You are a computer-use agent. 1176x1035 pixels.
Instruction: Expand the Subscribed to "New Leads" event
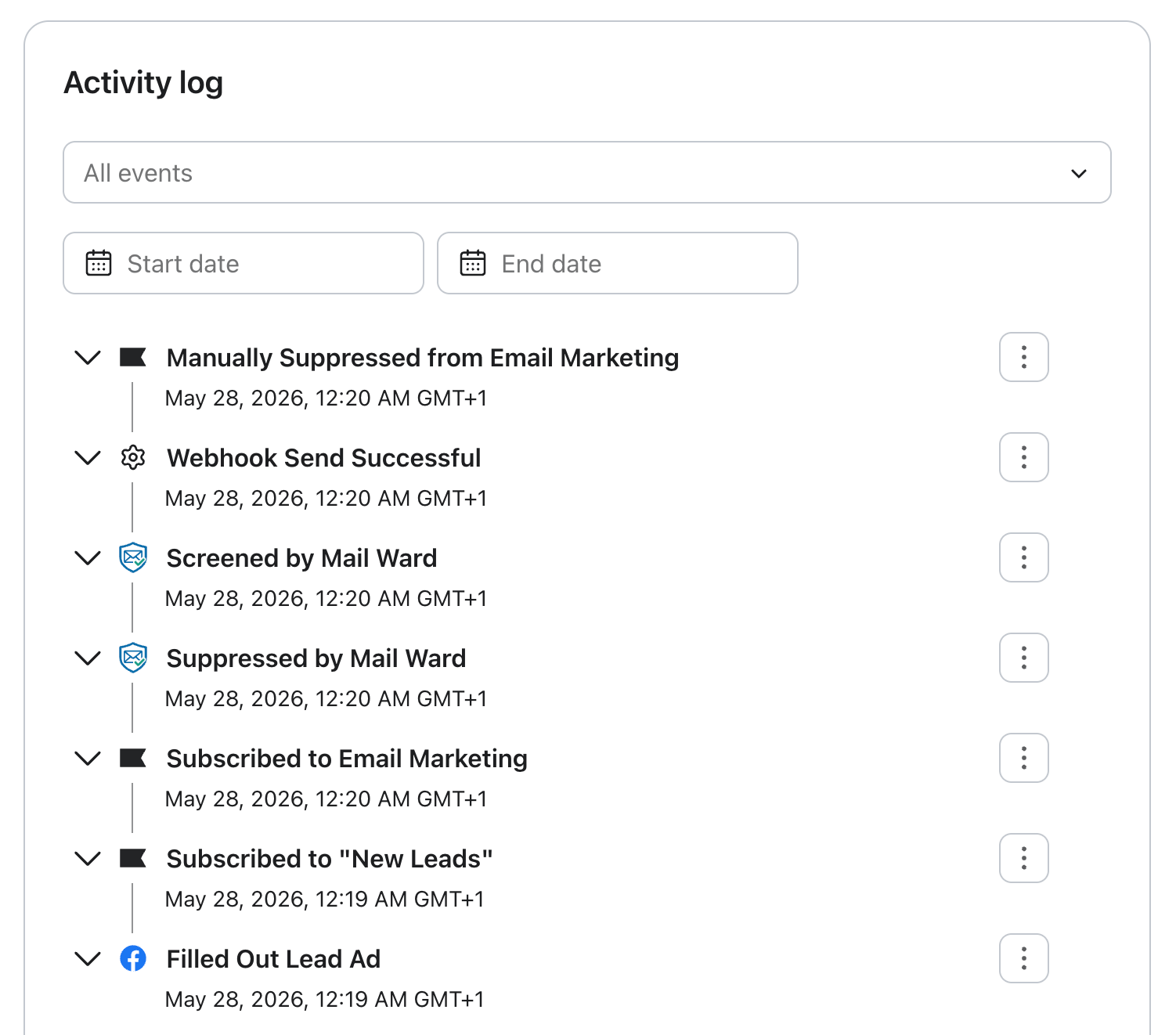point(88,859)
